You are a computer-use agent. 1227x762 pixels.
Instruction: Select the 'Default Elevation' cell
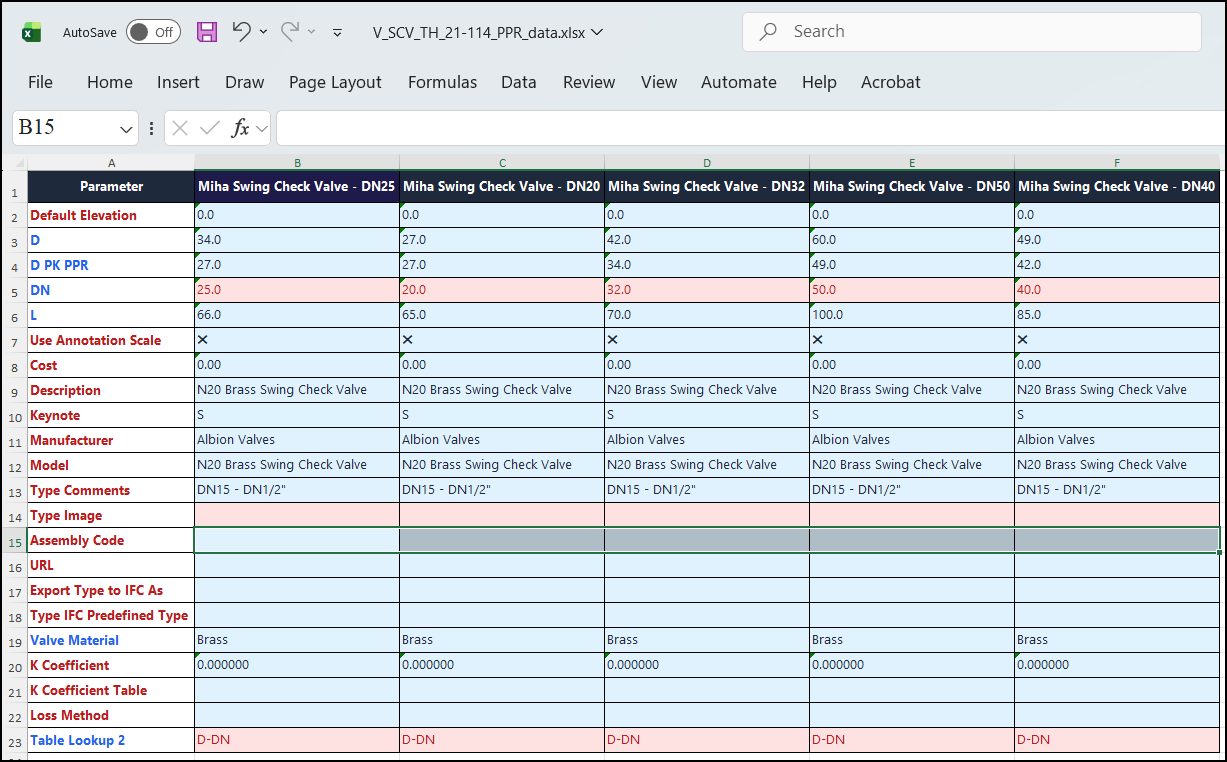(x=111, y=215)
